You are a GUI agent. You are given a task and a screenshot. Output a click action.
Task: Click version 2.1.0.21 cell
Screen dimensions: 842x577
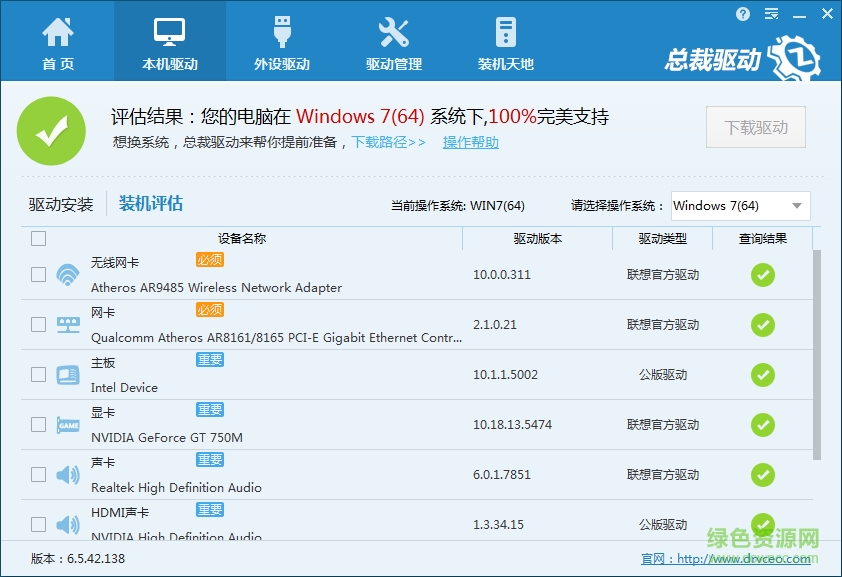coord(495,324)
